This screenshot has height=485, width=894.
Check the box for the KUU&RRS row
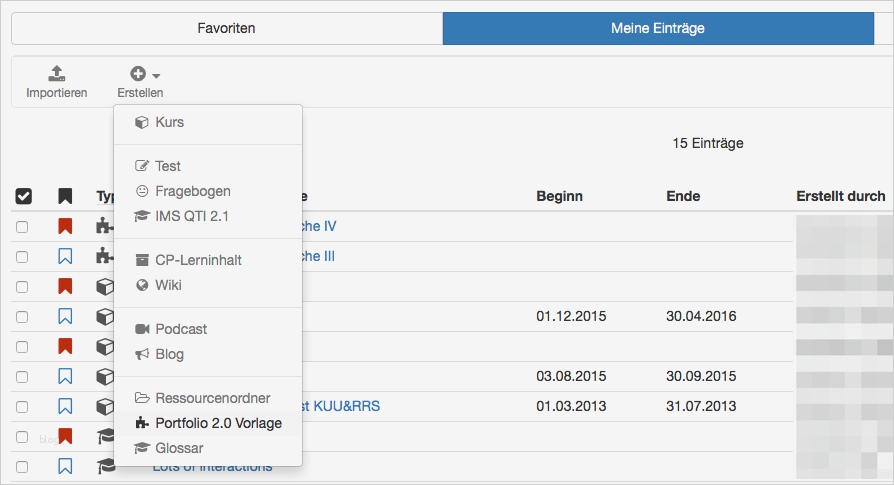click(22, 407)
